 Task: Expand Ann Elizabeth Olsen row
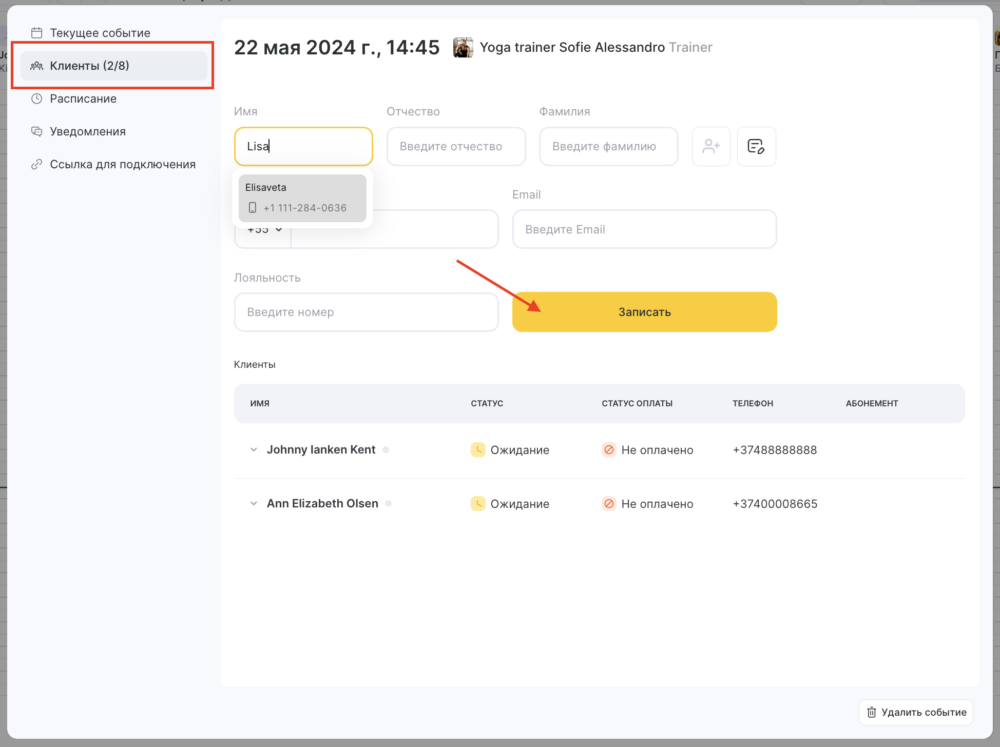click(253, 504)
